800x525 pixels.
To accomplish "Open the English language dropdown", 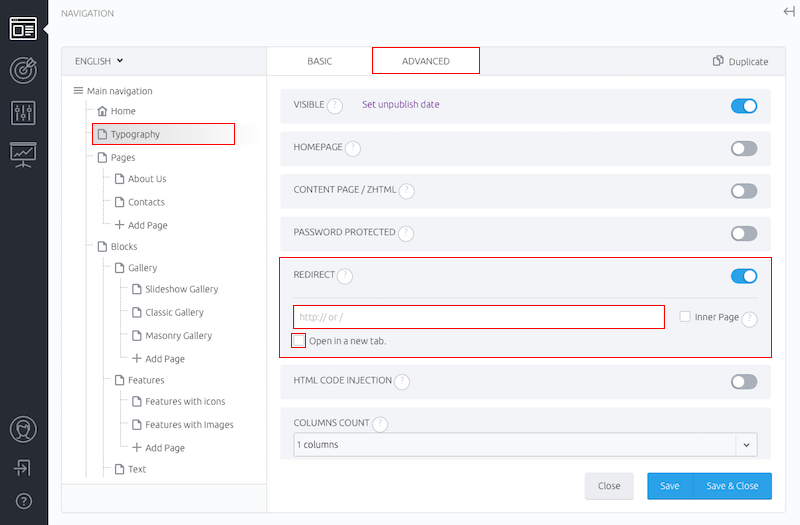I will (x=99, y=61).
